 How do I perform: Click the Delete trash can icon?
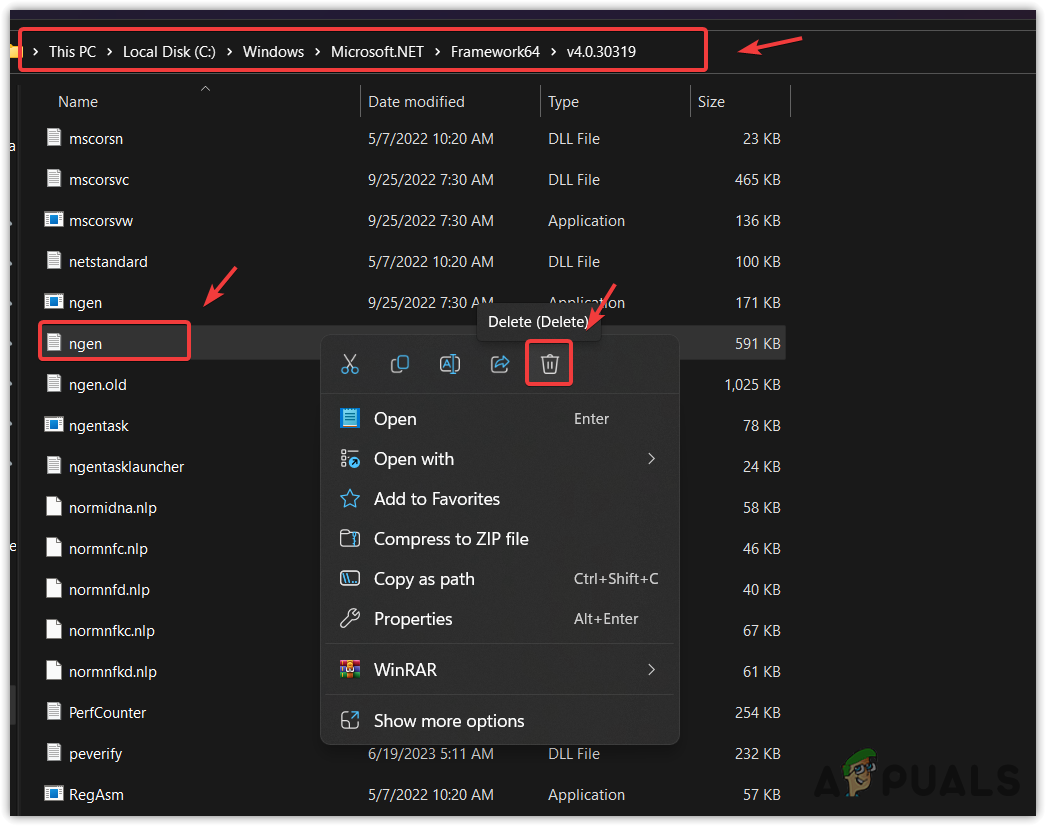550,364
